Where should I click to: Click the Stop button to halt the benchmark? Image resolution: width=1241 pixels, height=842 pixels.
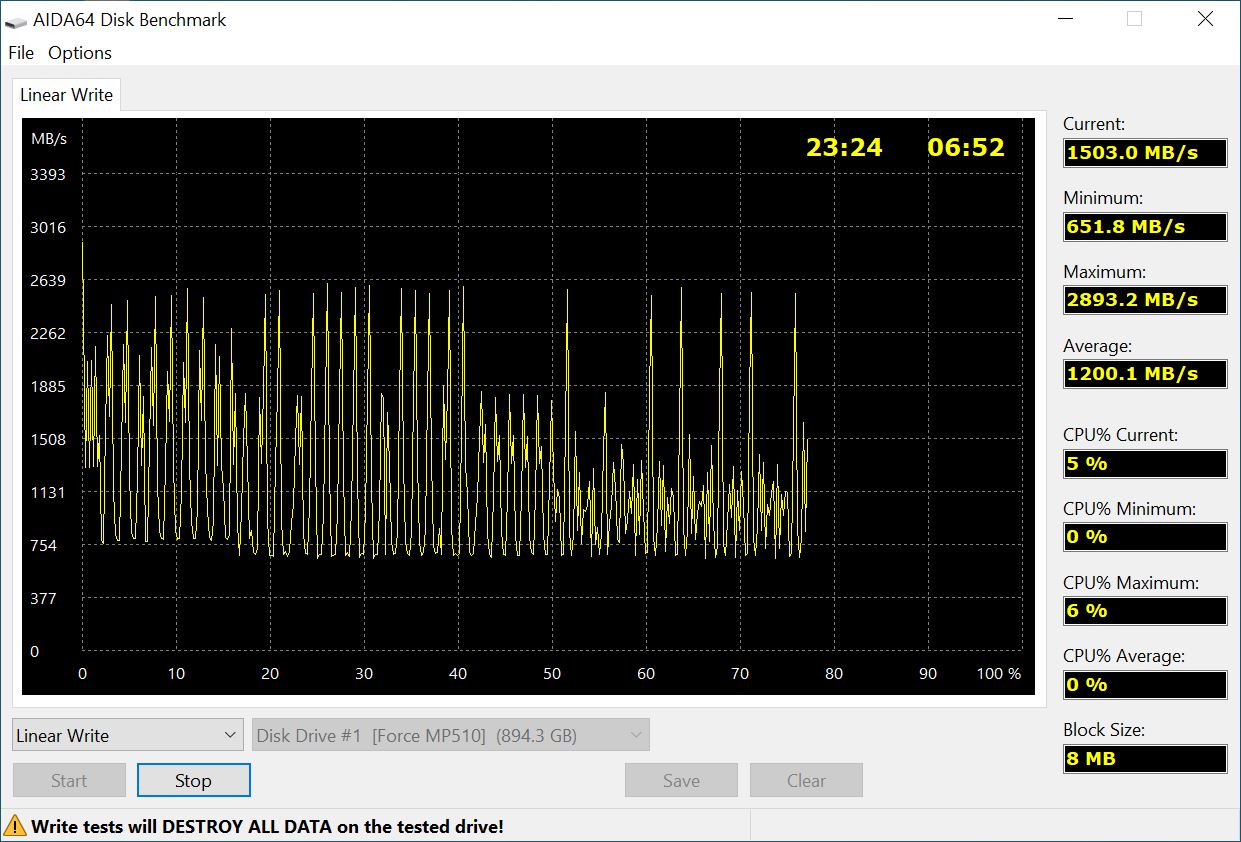[x=193, y=780]
